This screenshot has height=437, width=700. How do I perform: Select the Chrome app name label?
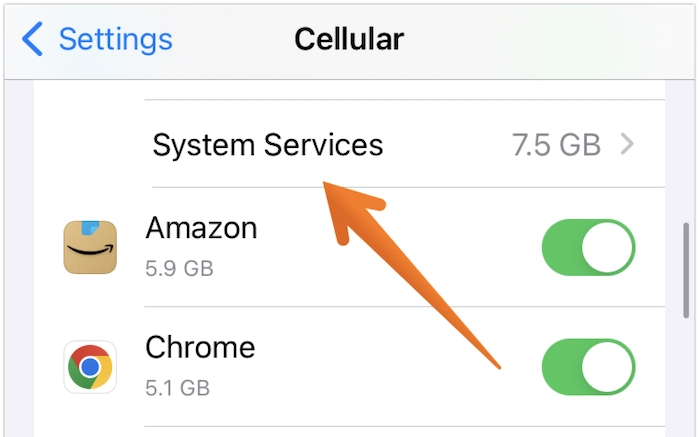(x=200, y=347)
